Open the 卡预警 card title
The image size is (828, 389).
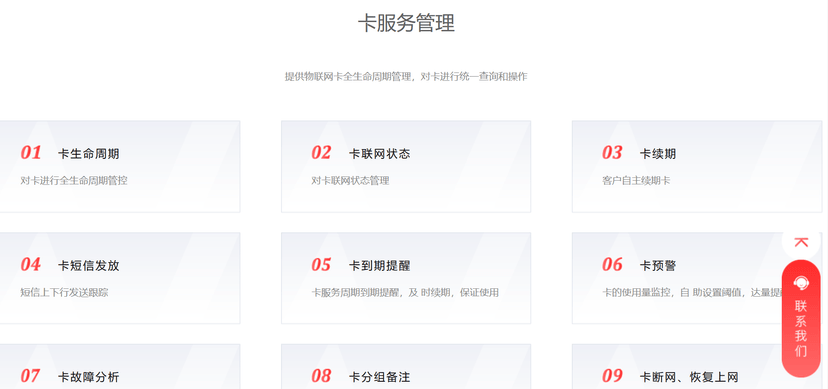(657, 265)
